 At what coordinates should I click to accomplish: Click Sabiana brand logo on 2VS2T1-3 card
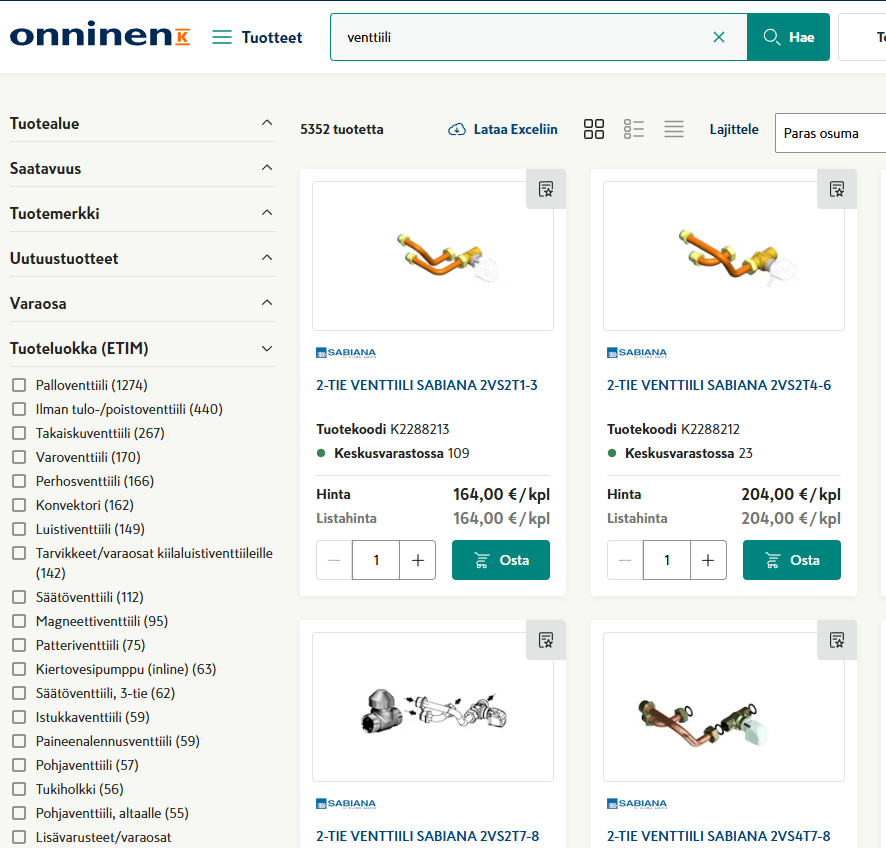pos(346,353)
